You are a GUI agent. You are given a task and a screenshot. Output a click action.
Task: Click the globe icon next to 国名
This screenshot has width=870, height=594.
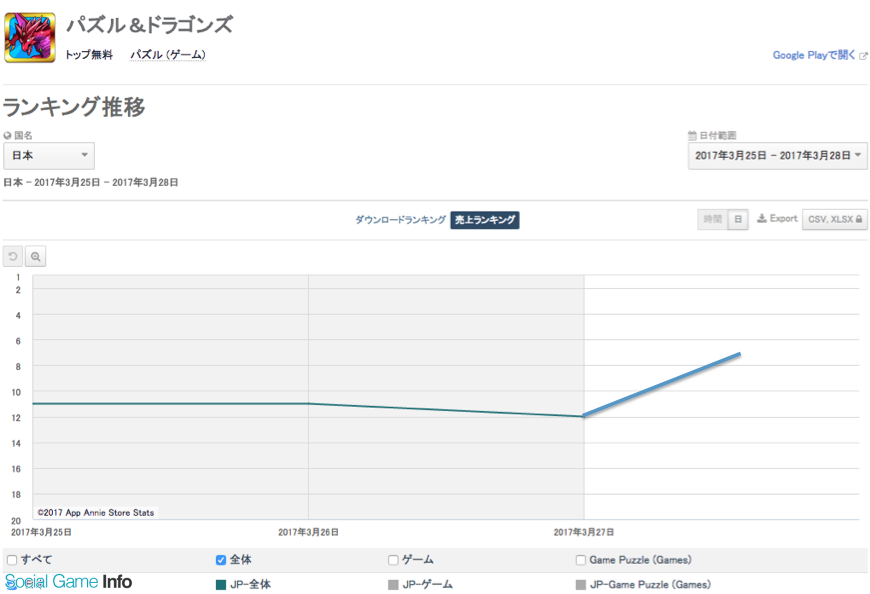coord(7,135)
